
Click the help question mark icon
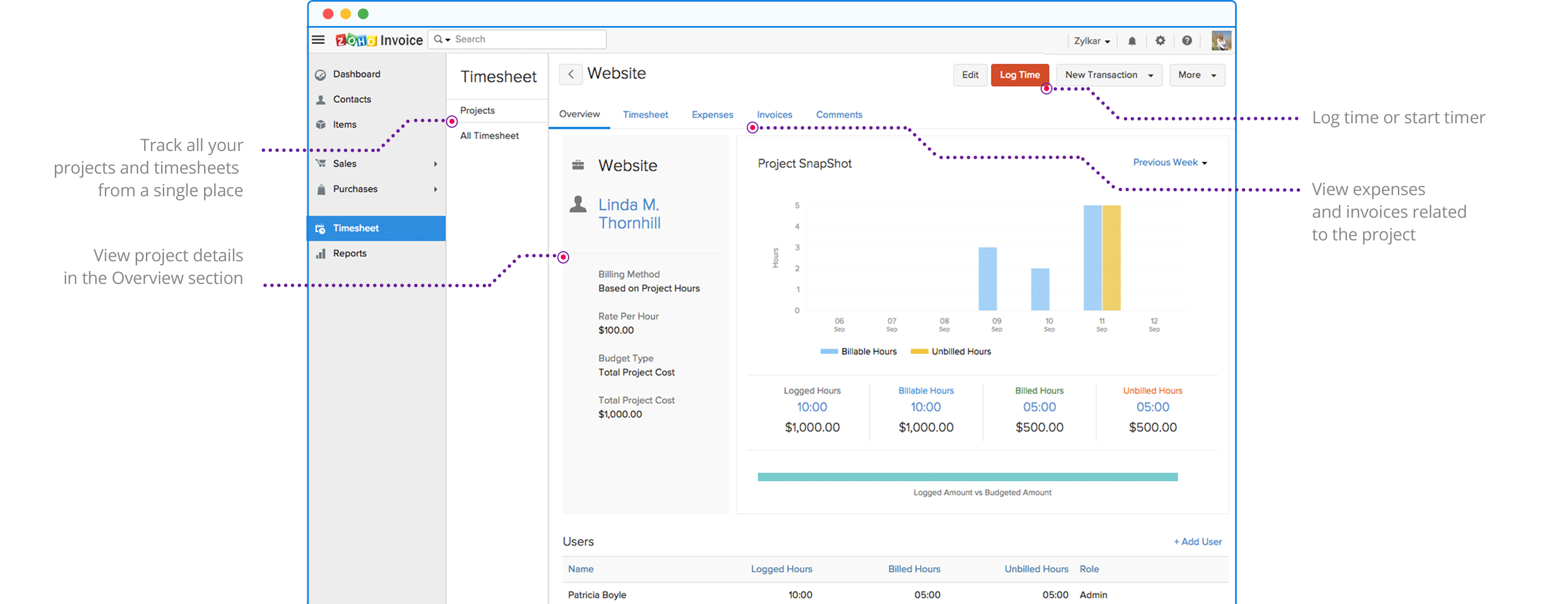[1186, 41]
